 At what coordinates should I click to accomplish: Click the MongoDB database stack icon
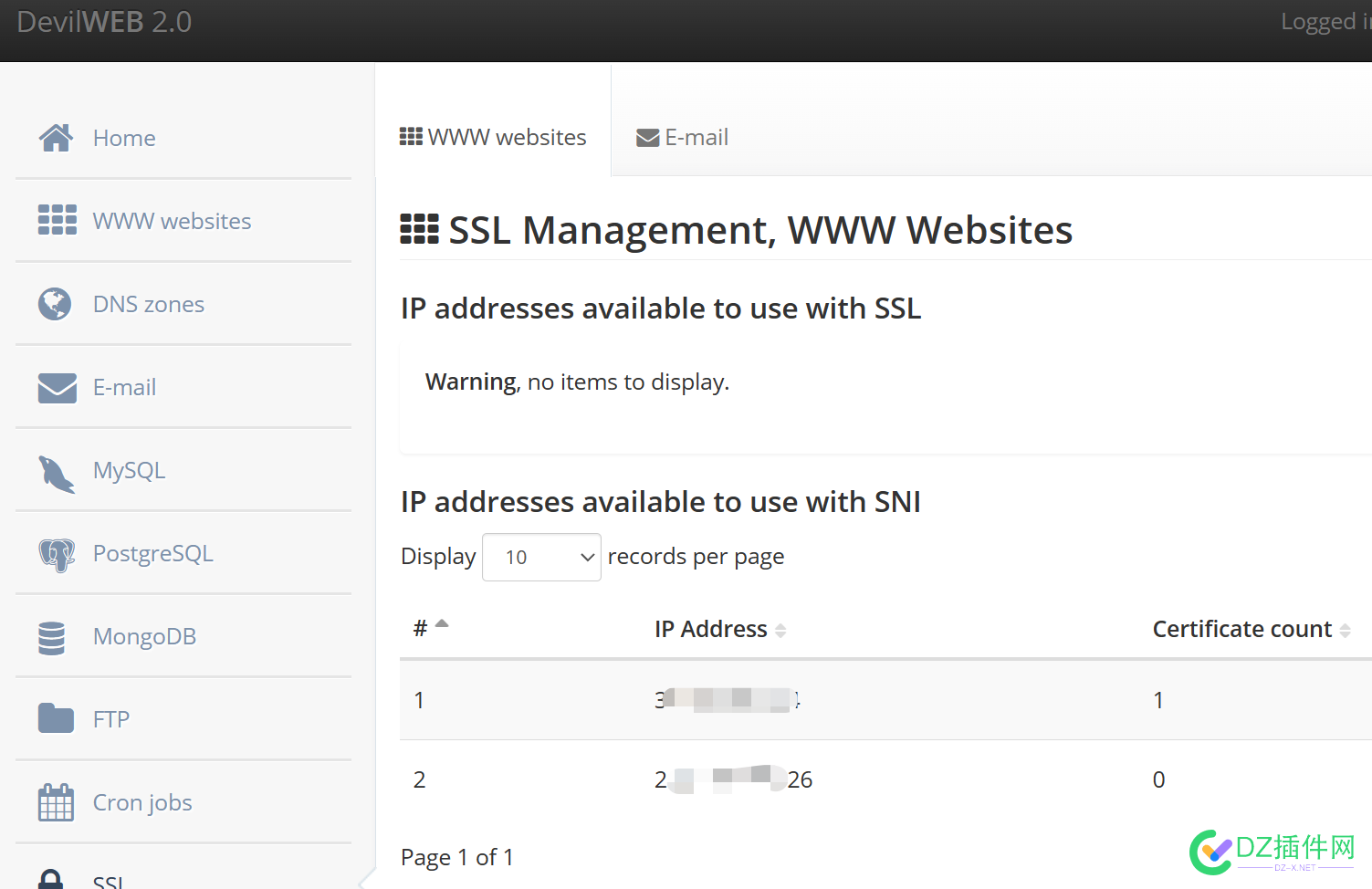[52, 638]
